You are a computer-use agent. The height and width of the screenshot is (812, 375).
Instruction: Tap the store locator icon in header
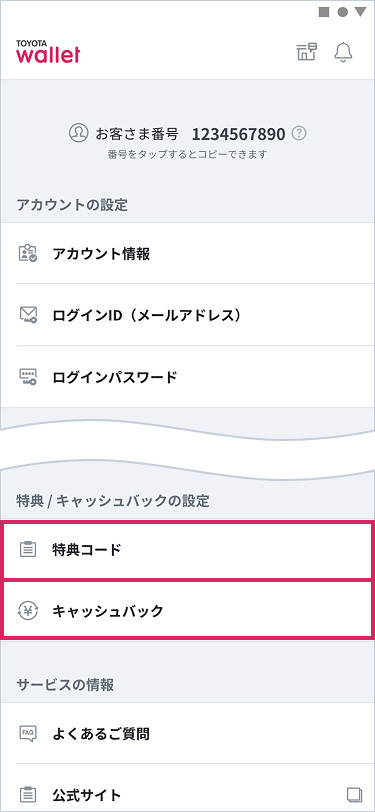click(307, 52)
